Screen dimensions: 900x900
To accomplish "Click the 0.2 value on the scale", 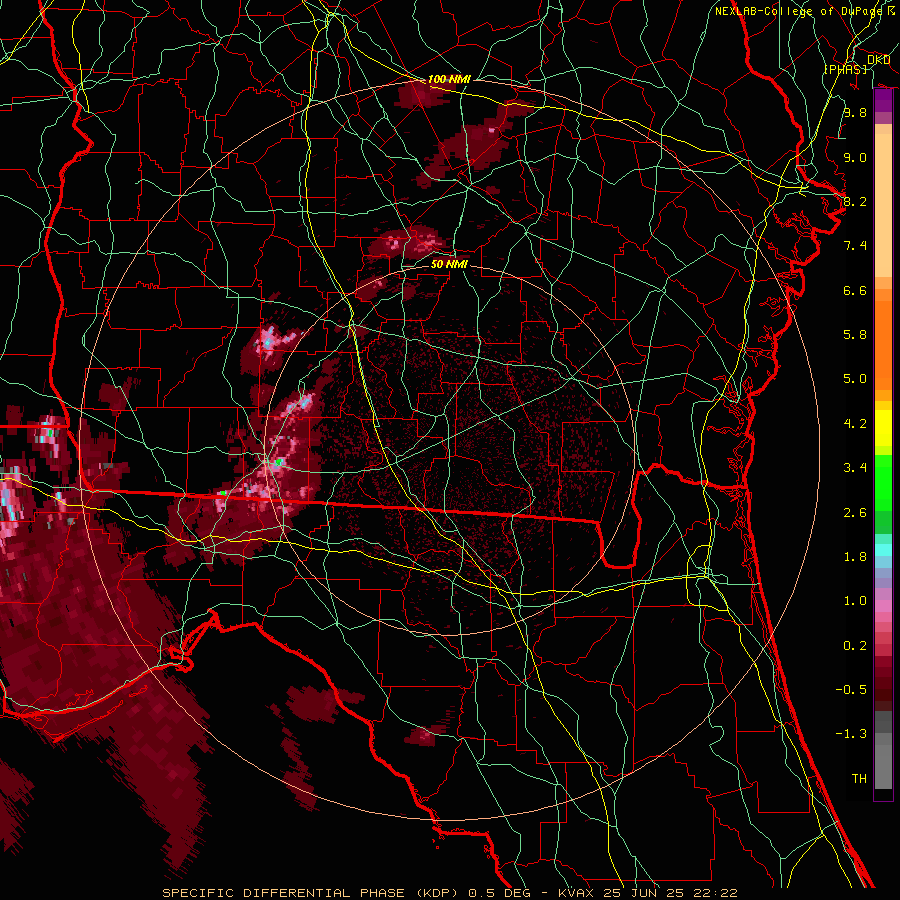I will point(855,646).
